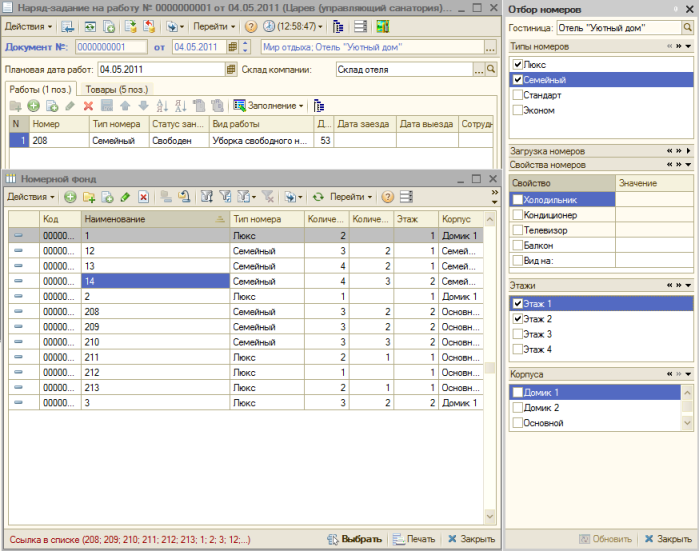The width and height of the screenshot is (699, 551).
Task: Tick the Кондиционер property checkbox
Action: pyautogui.click(x=517, y=215)
